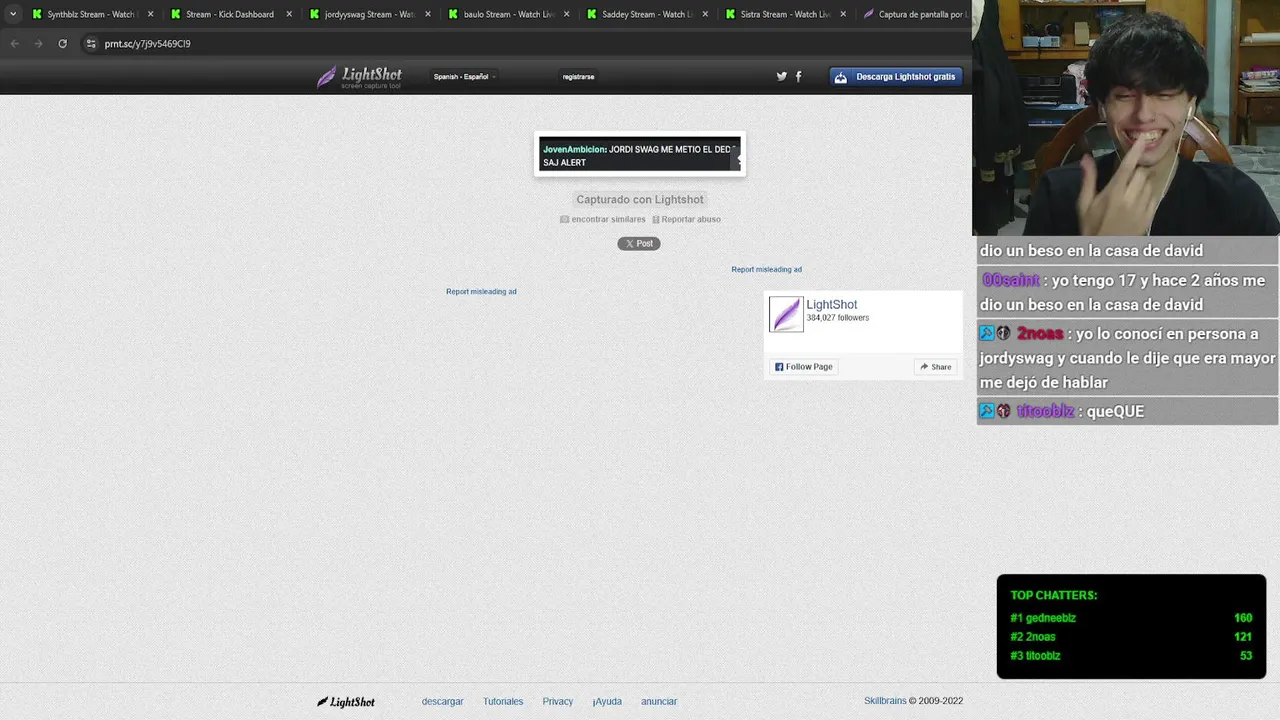Screen dimensions: 1280x720
Task: Go back in browser history
Action: [14, 43]
